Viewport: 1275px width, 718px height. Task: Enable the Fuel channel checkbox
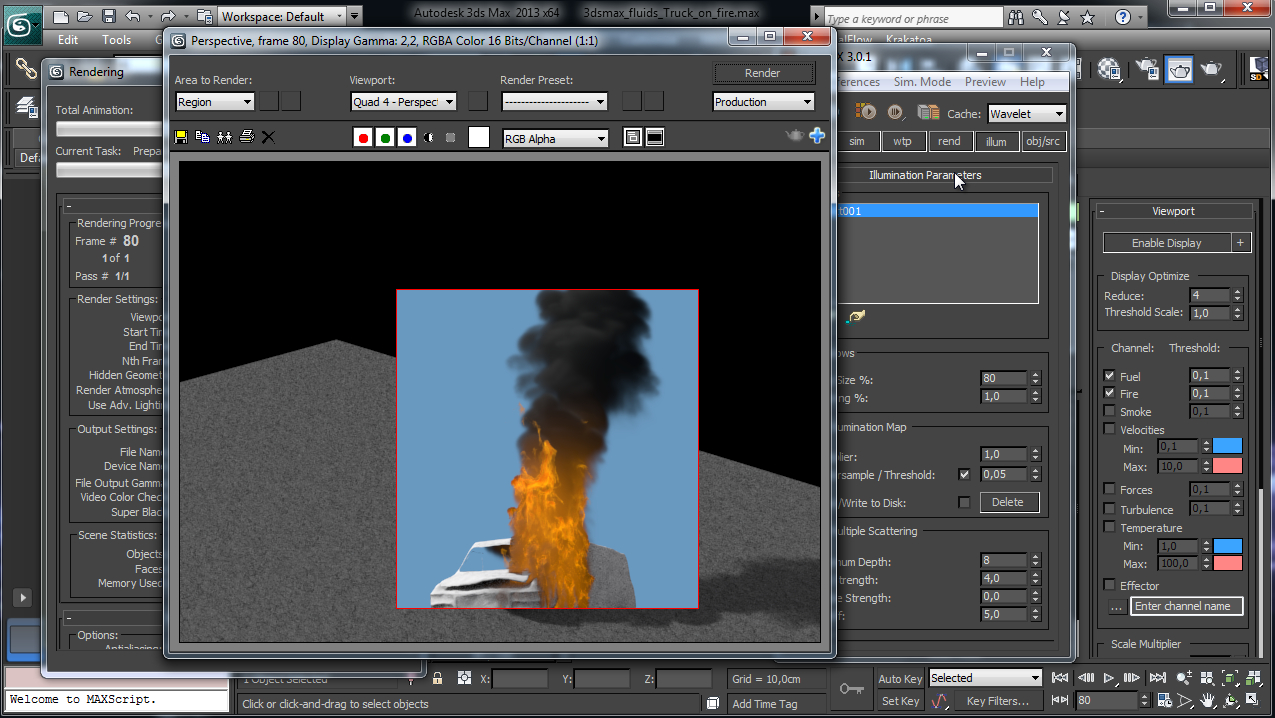[x=1109, y=376]
